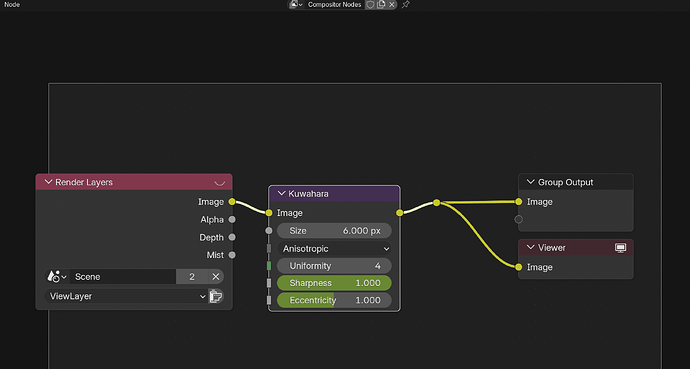Screen dimensions: 690x369
Task: Unlink the Compositor Nodes data-block
Action: [392, 4]
